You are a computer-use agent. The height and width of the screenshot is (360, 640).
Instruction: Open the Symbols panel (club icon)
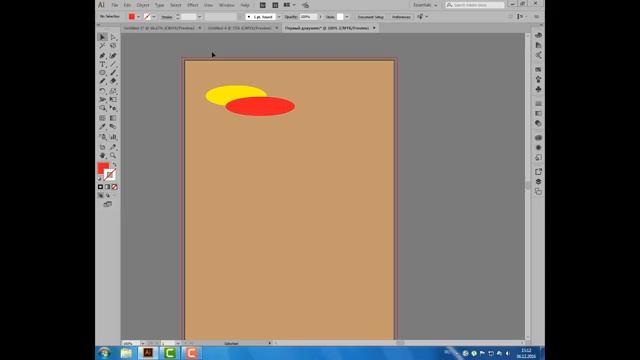pos(538,89)
